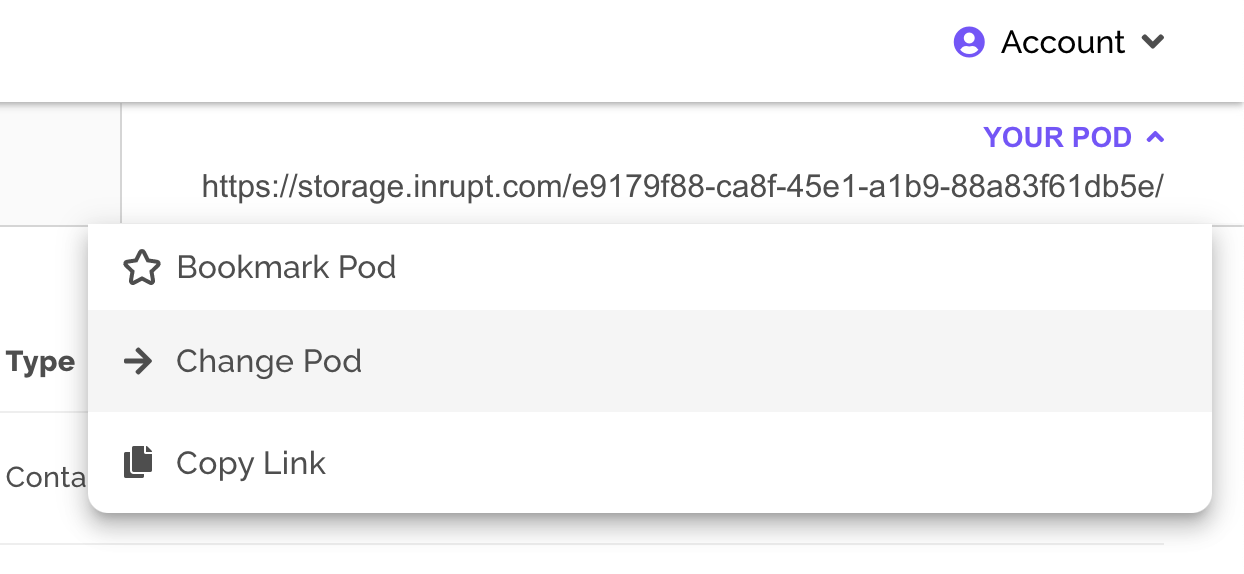Viewport: 1244px width, 574px height.
Task: Click the purple Account avatar icon
Action: (969, 42)
